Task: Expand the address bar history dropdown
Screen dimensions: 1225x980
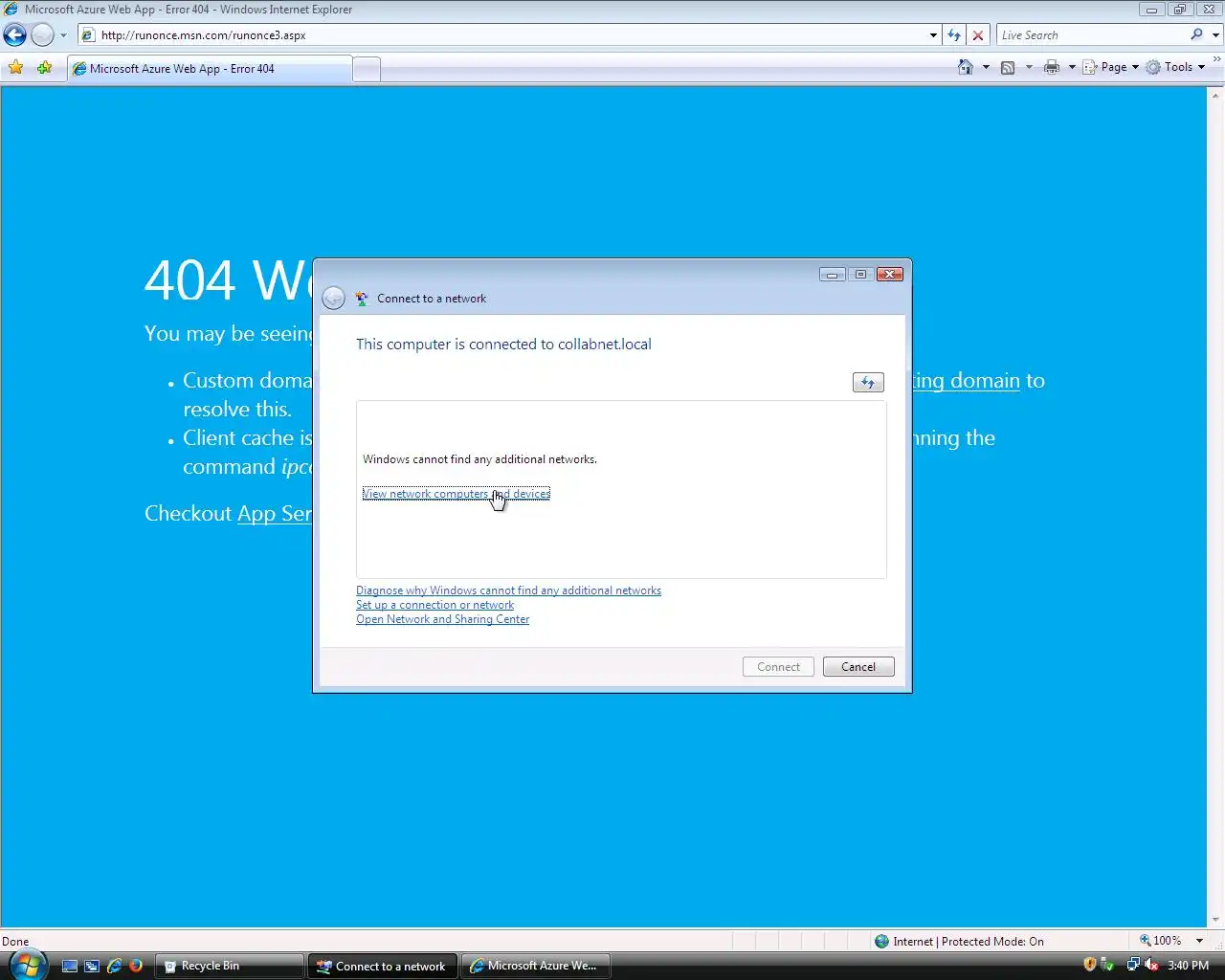Action: pyautogui.click(x=933, y=35)
